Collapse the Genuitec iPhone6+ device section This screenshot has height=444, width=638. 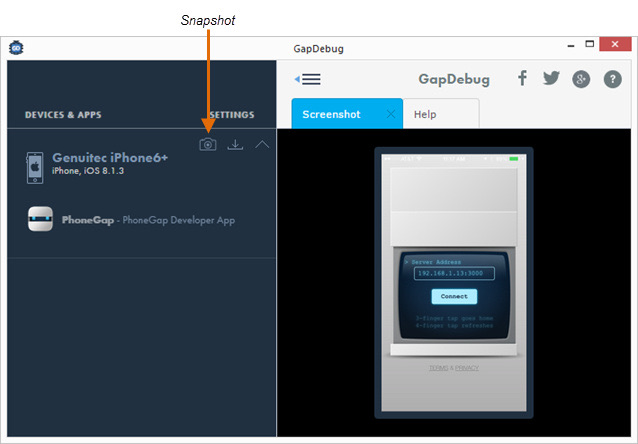tap(262, 144)
